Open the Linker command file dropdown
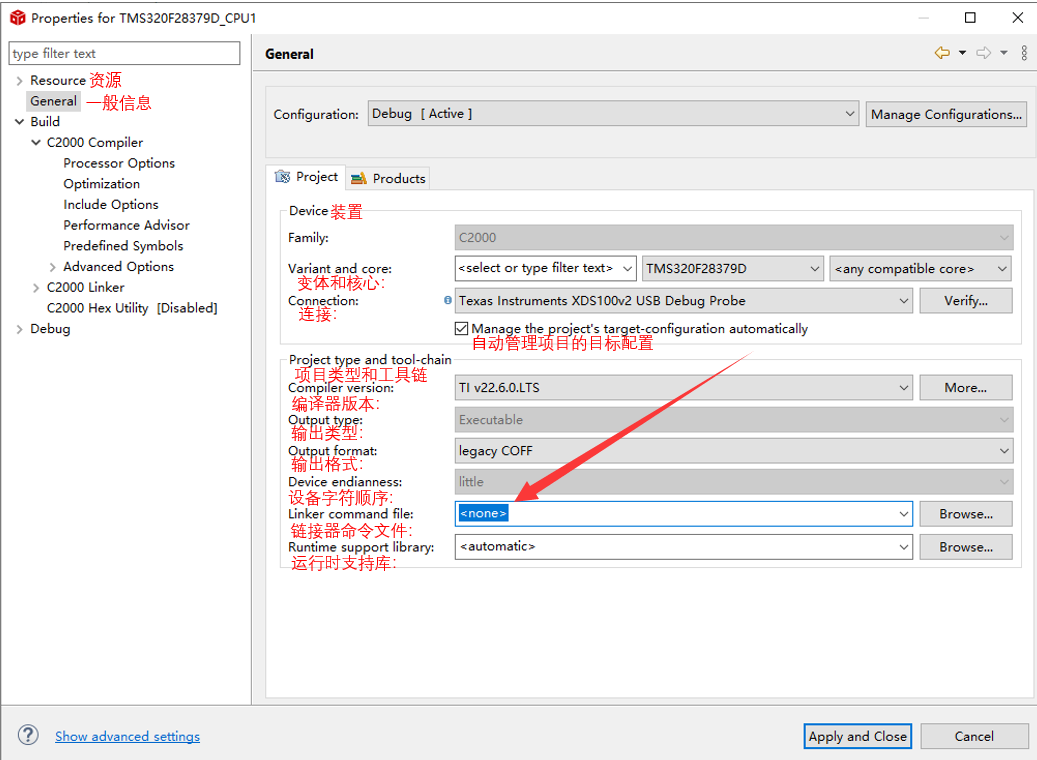The height and width of the screenshot is (760, 1037). 903,514
